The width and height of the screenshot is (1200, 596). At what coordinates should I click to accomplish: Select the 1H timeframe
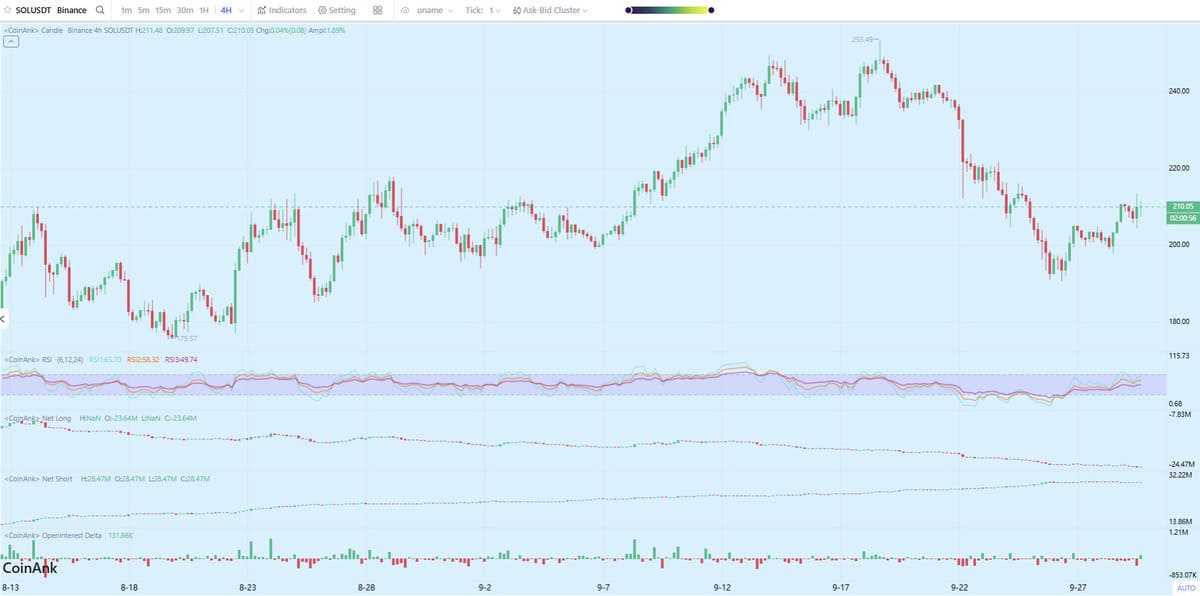click(x=204, y=10)
